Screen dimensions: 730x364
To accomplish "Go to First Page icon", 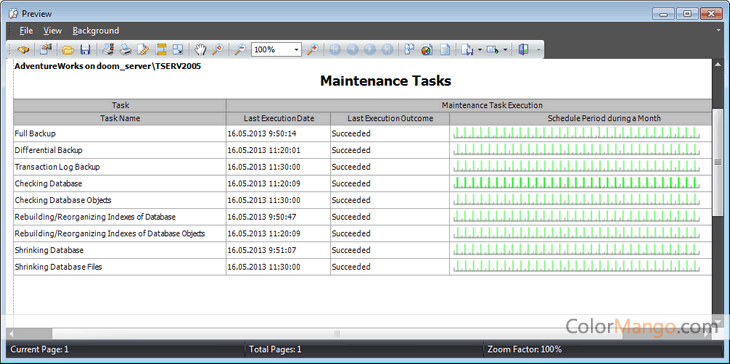I will [x=335, y=49].
